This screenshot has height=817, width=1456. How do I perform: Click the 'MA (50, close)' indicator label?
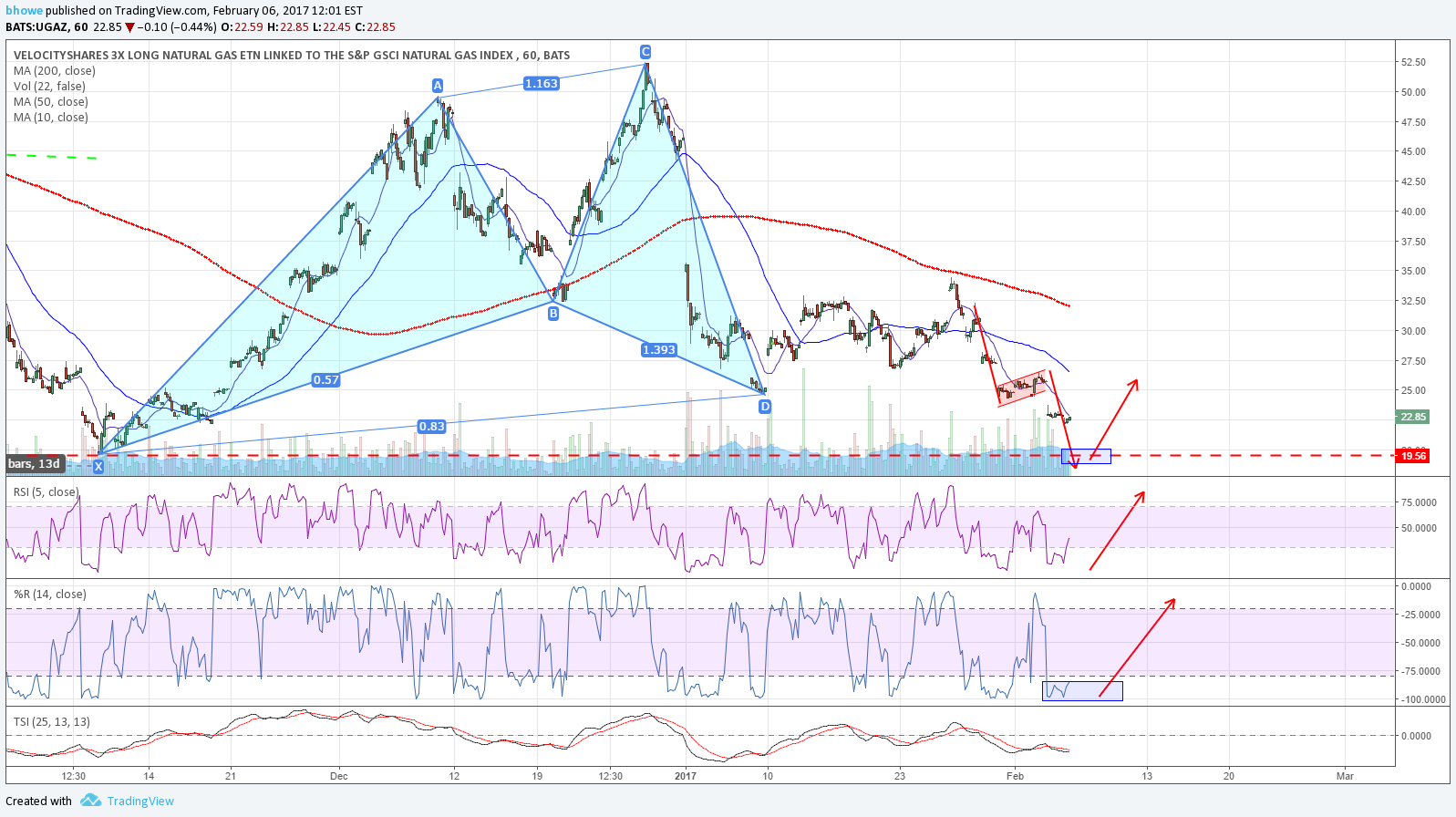point(51,102)
